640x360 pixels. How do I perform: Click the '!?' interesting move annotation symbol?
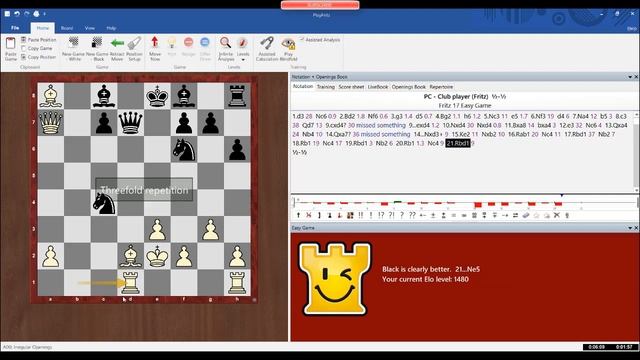point(381,215)
